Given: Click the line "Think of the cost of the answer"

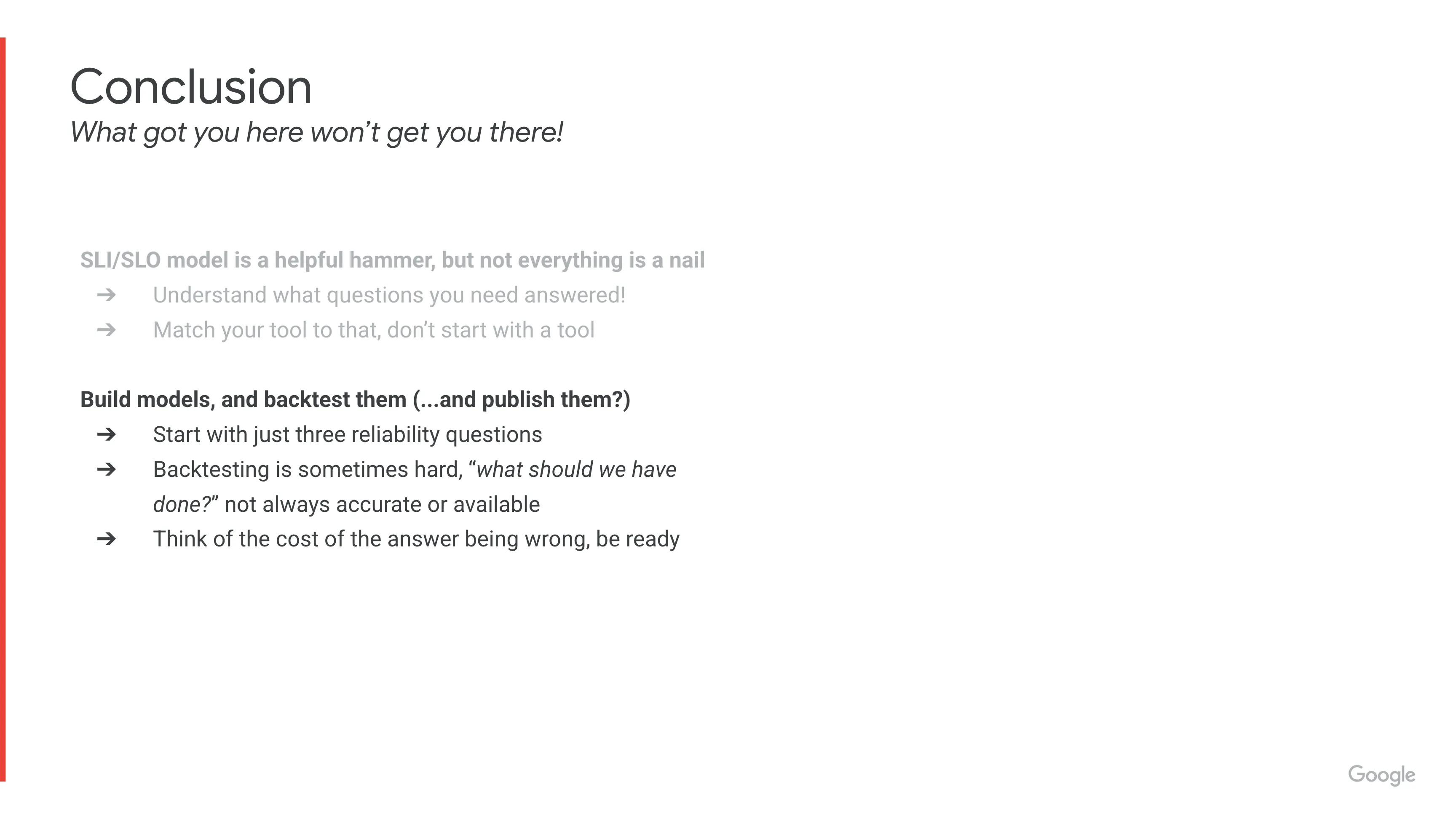Looking at the screenshot, I should tap(416, 539).
